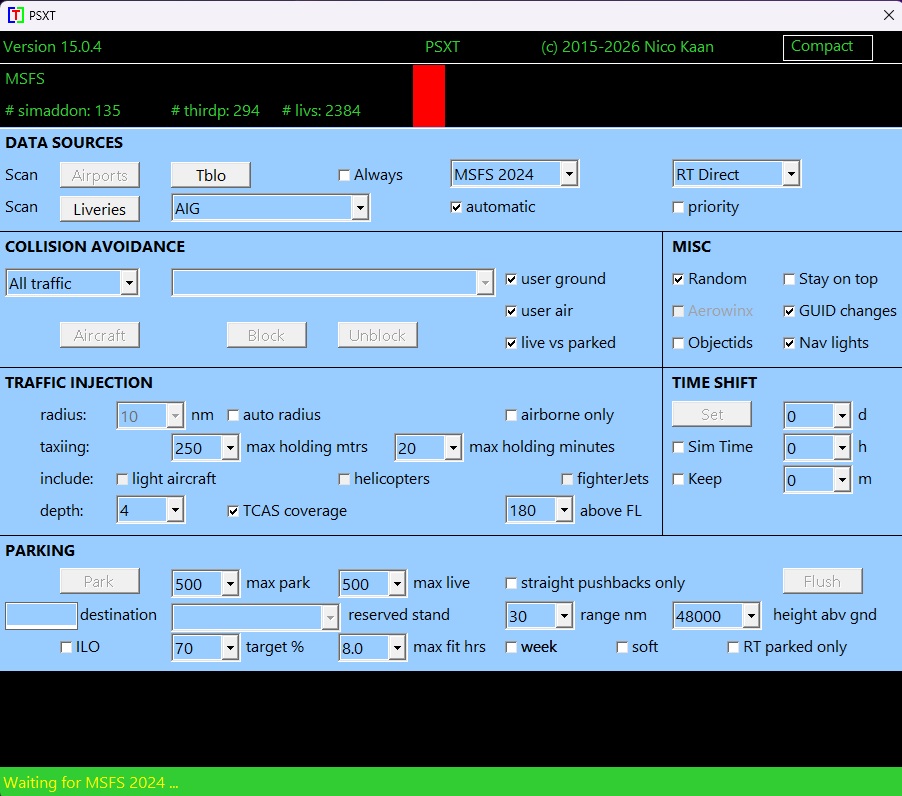The image size is (902, 796).
Task: Enable Stay on top checkbox
Action: coord(789,280)
